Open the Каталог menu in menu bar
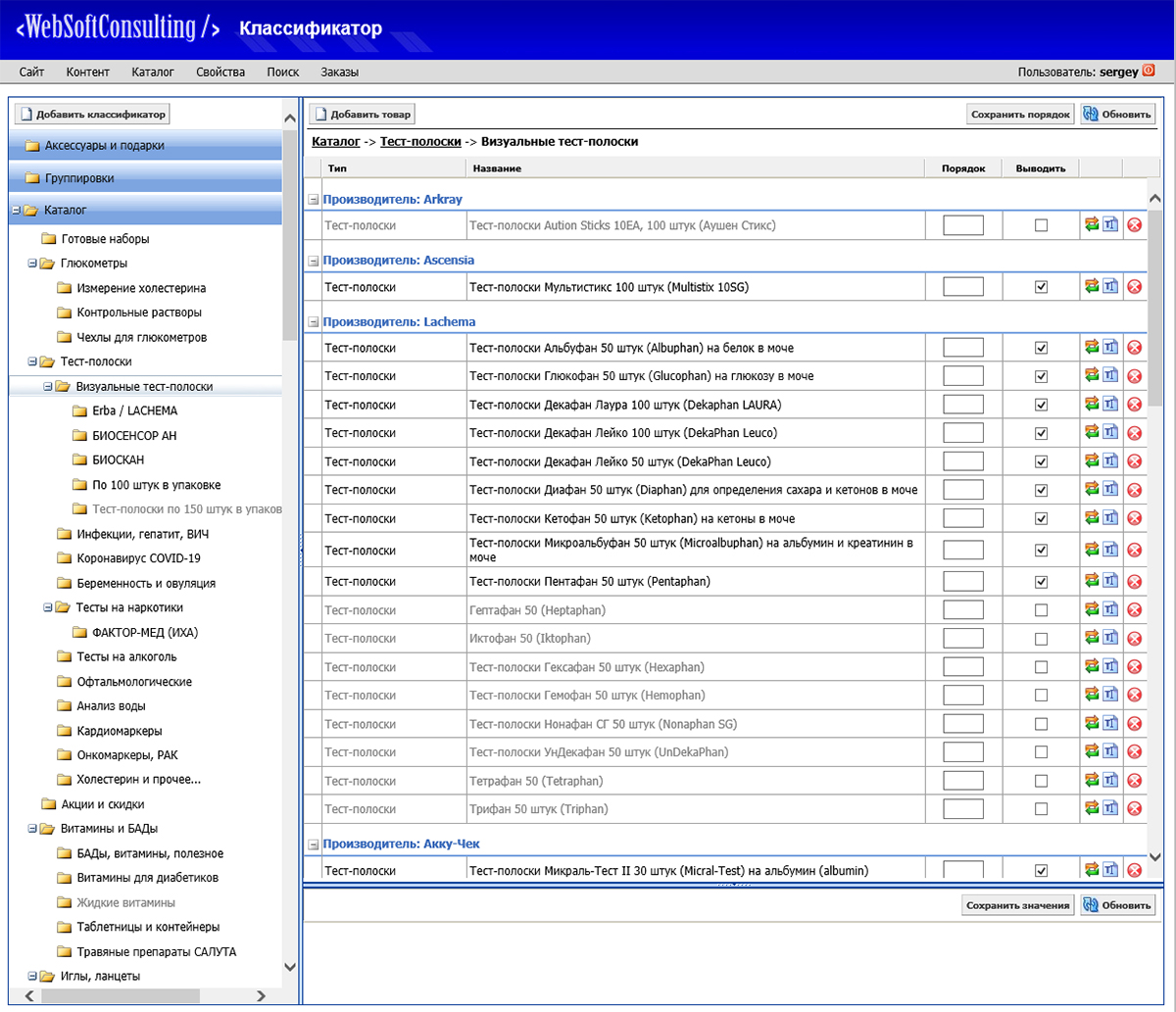Screen dimensions: 1176x1012 coord(153,72)
